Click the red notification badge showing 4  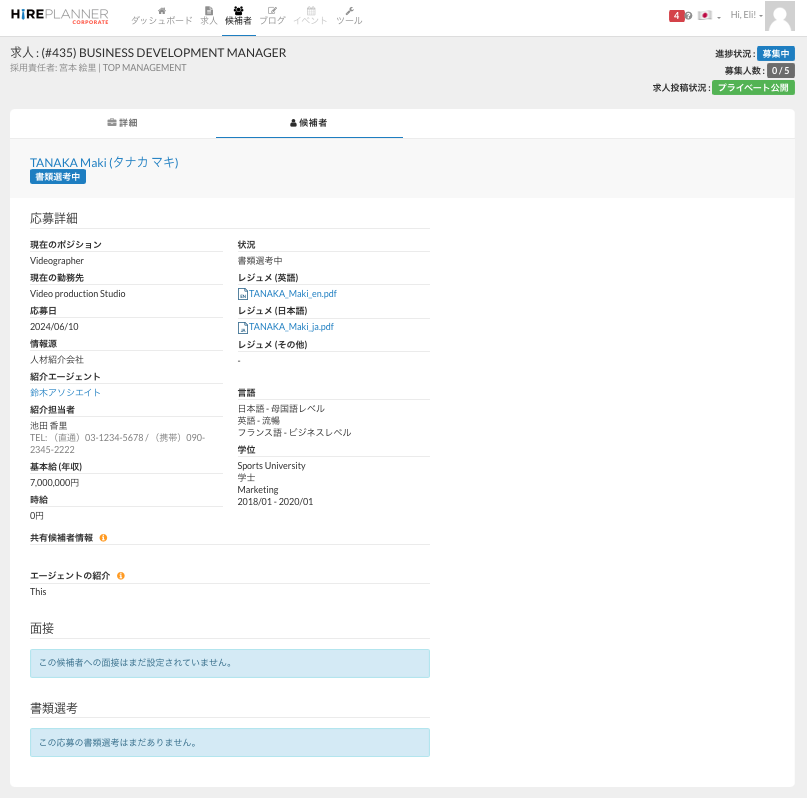point(676,16)
